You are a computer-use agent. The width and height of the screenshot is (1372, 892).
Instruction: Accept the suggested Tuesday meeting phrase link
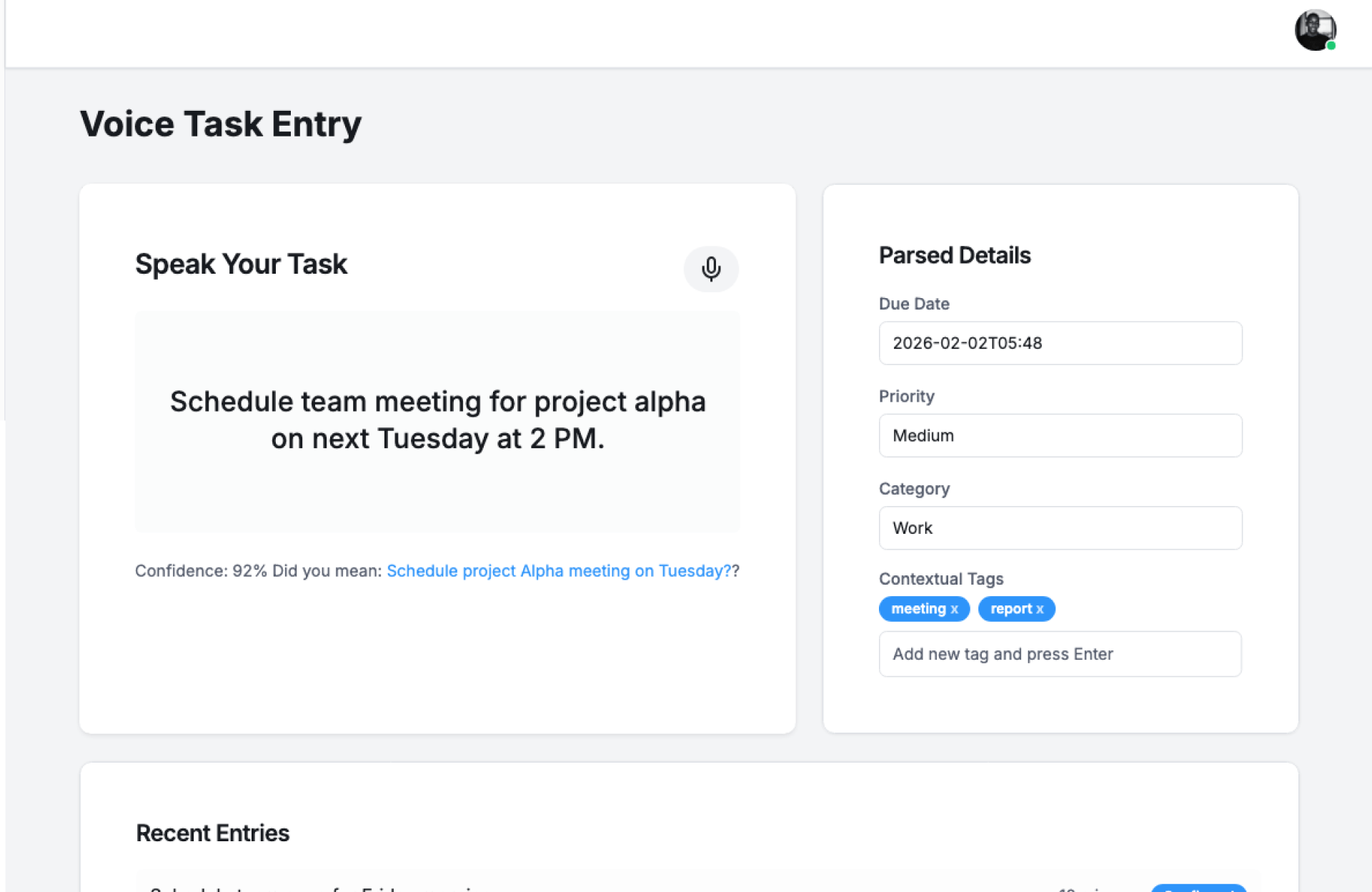coord(558,571)
